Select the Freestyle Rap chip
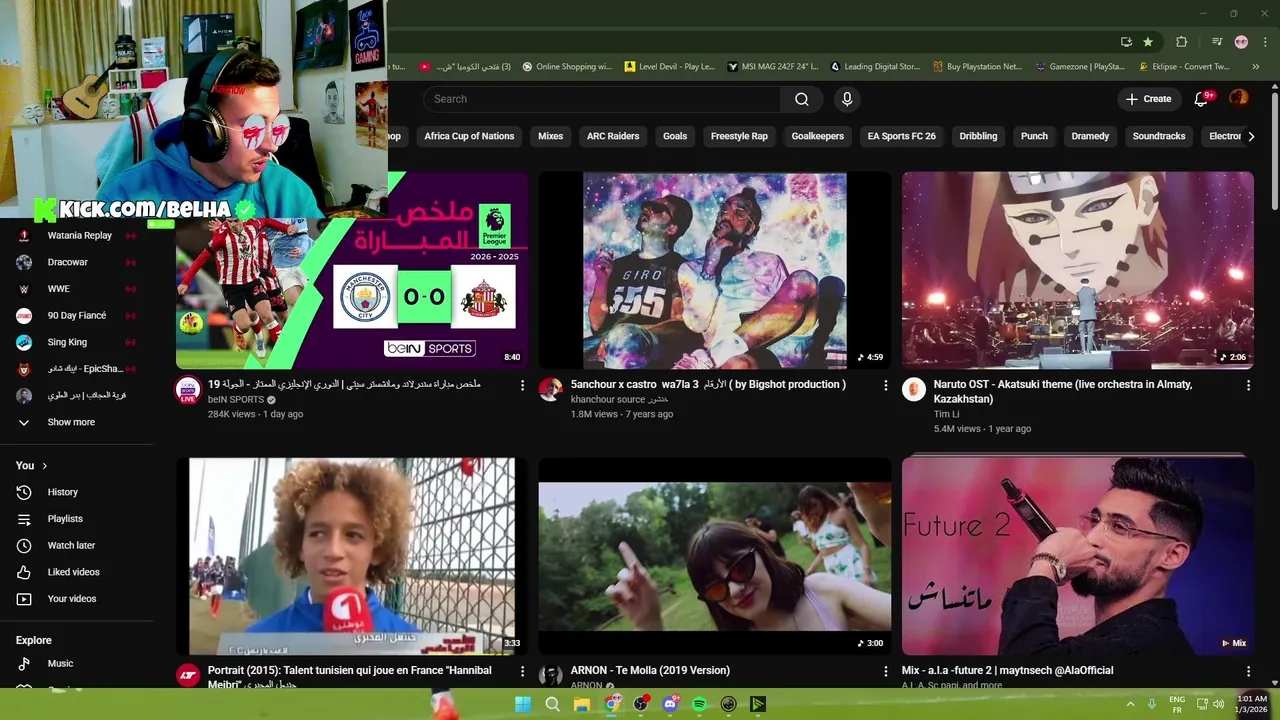Viewport: 1280px width, 720px height. pos(739,136)
